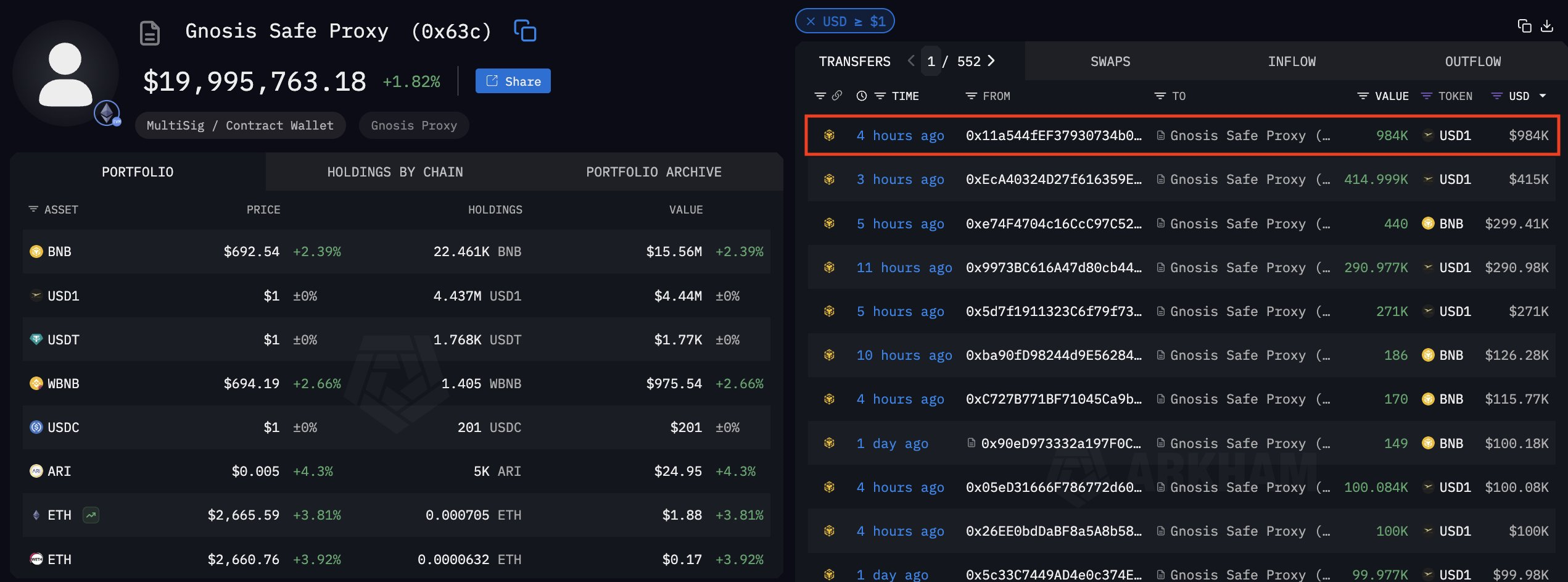
Task: Click the USDC token icon
Action: click(x=36, y=427)
